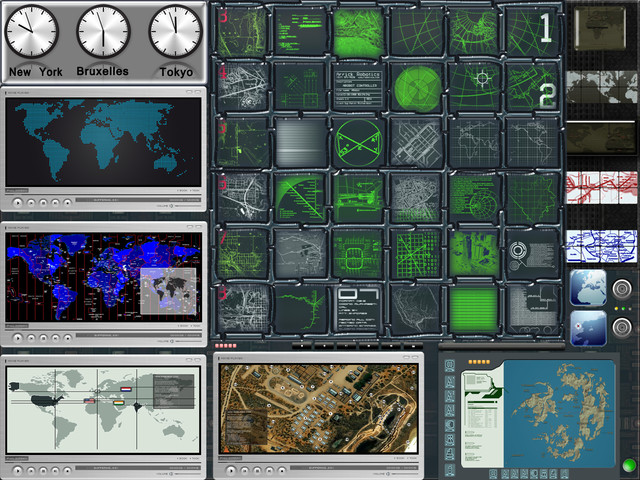Click the United States highlighted on the flags map
The image size is (640, 480).
(47, 400)
